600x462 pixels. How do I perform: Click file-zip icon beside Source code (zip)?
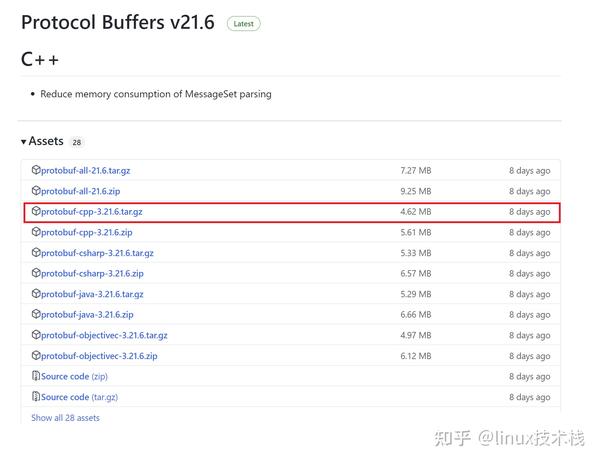(36, 377)
